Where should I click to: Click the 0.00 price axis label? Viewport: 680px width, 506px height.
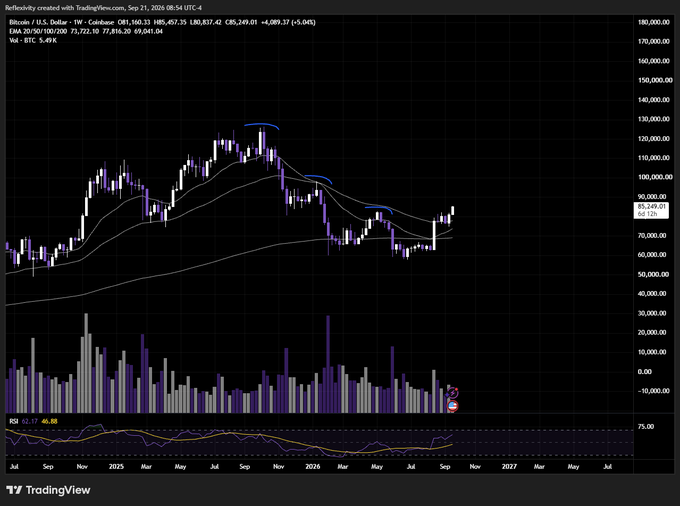[x=645, y=372]
